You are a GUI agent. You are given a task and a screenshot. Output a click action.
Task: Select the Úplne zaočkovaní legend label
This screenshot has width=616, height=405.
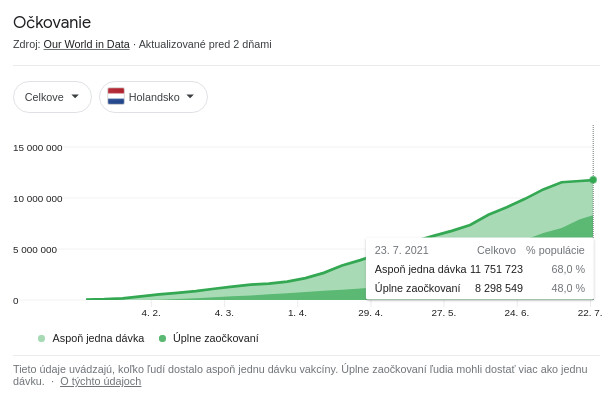pyautogui.click(x=215, y=338)
